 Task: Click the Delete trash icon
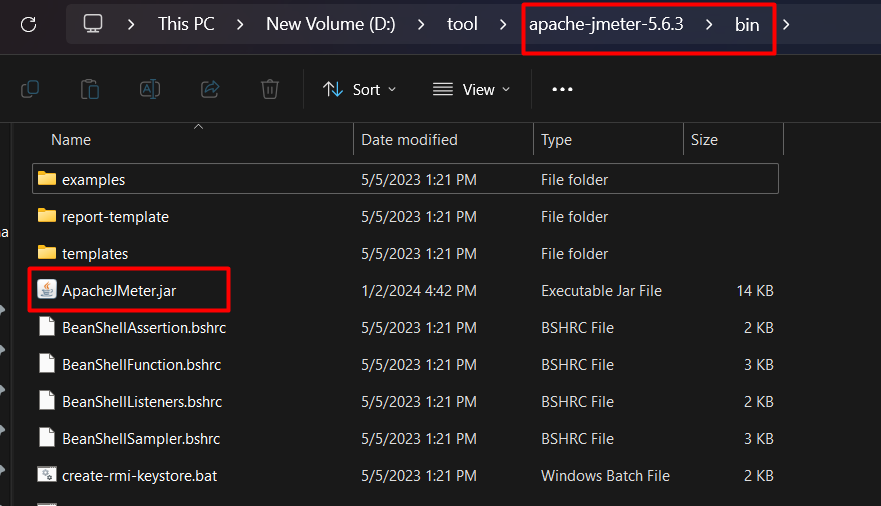(x=270, y=89)
